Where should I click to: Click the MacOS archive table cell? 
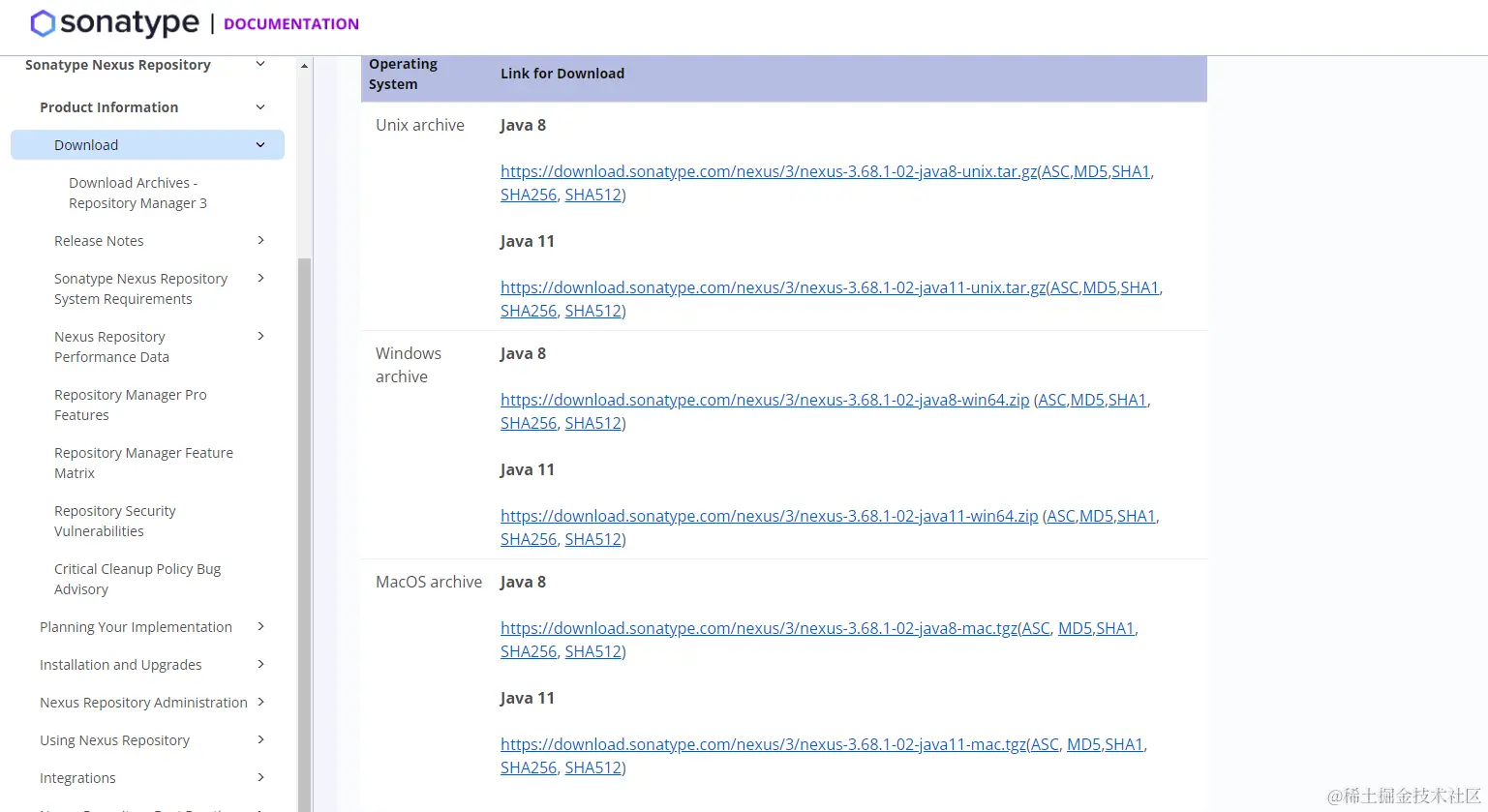pyautogui.click(x=429, y=582)
